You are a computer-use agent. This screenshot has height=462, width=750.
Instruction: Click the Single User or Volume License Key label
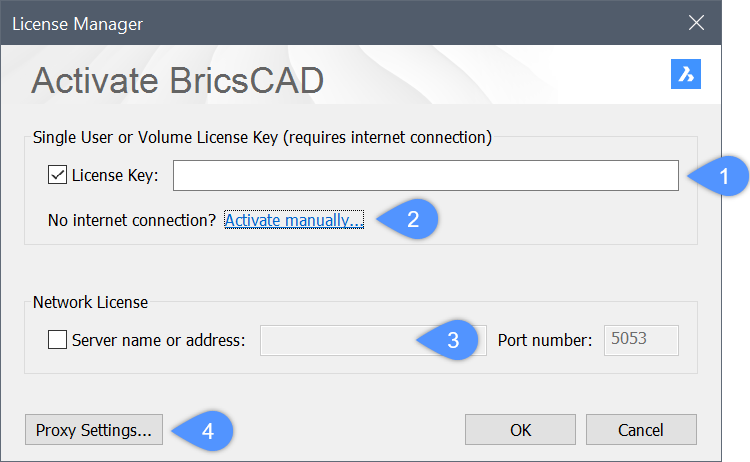tap(261, 136)
